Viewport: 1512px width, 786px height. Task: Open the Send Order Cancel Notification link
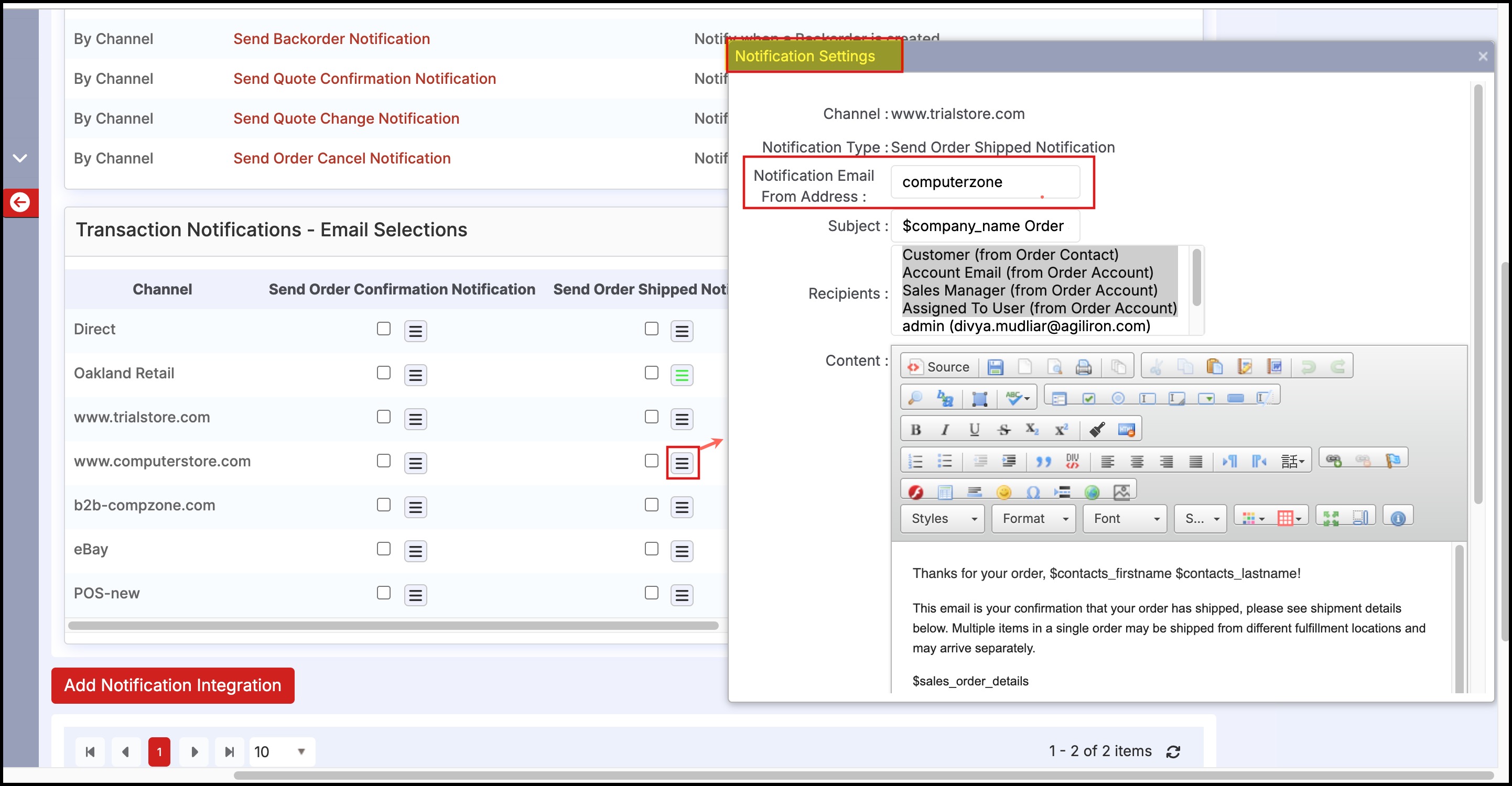pos(342,158)
